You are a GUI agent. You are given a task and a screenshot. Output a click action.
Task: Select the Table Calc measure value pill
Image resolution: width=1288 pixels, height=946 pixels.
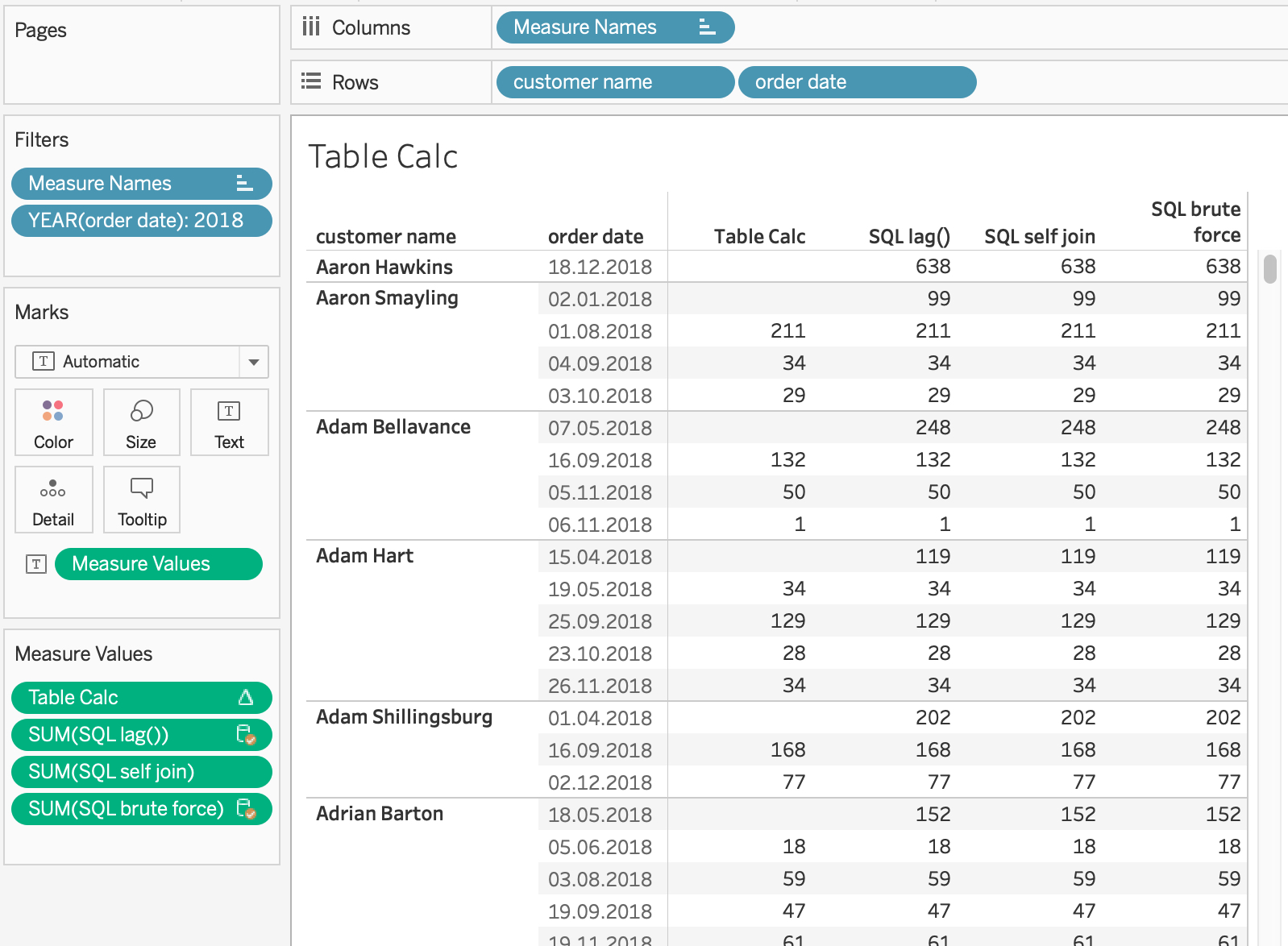click(x=142, y=698)
